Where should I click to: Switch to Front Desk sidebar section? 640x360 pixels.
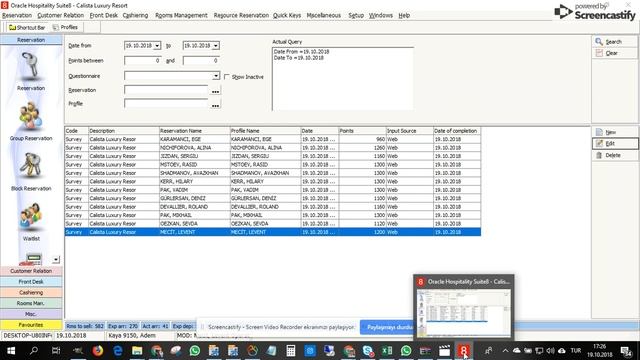[x=31, y=282]
